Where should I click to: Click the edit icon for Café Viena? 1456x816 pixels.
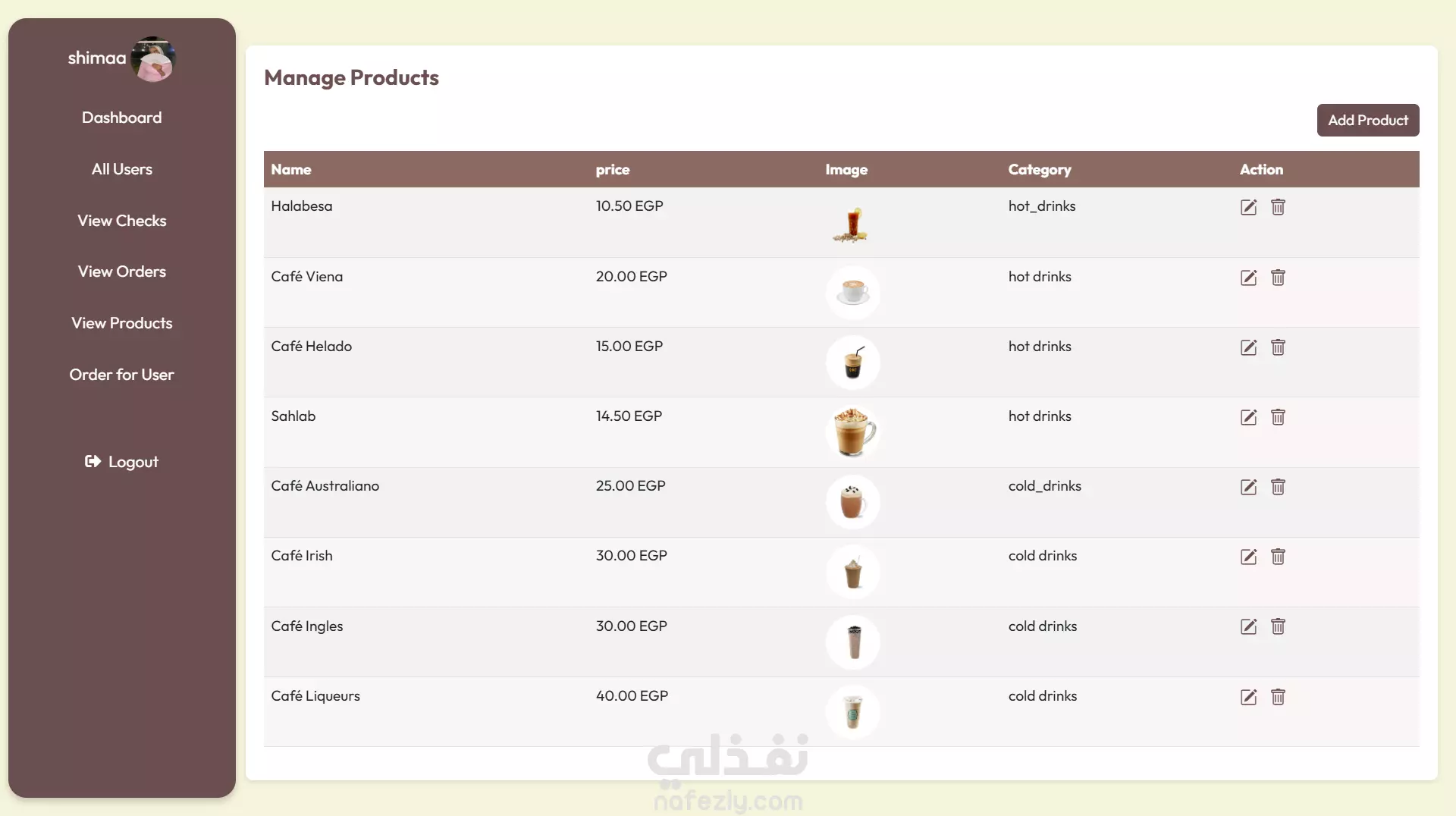pyautogui.click(x=1248, y=278)
